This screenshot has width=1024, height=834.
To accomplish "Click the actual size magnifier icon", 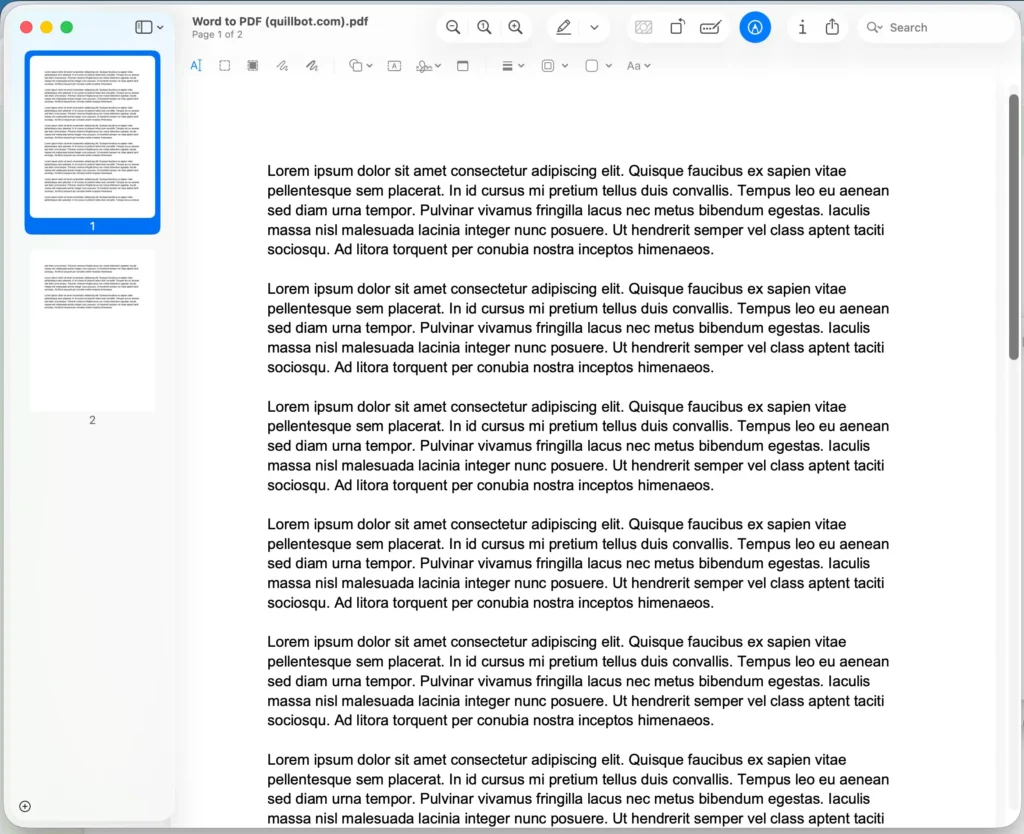I will click(x=484, y=27).
